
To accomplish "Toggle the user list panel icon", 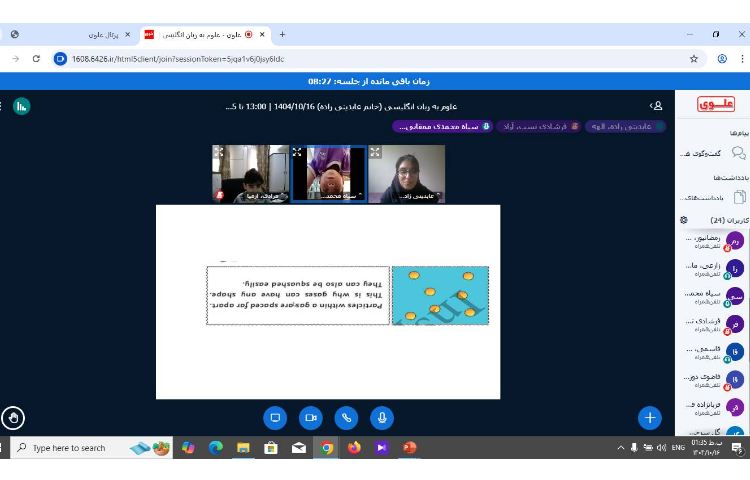I will (656, 106).
